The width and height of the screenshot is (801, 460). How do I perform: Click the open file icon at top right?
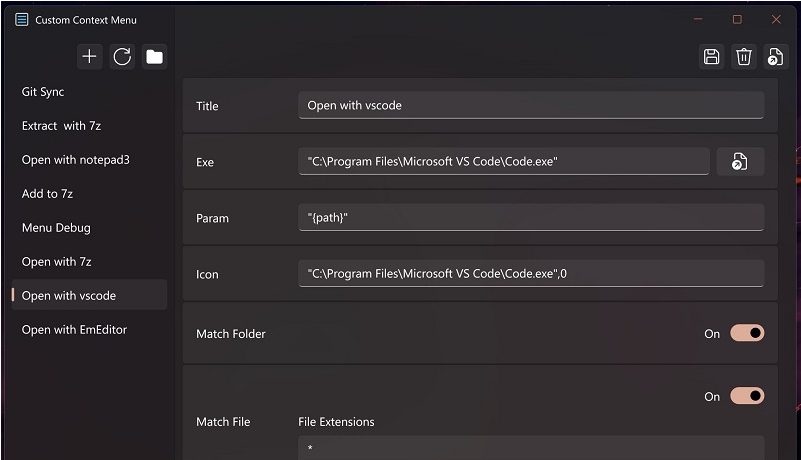click(x=775, y=57)
